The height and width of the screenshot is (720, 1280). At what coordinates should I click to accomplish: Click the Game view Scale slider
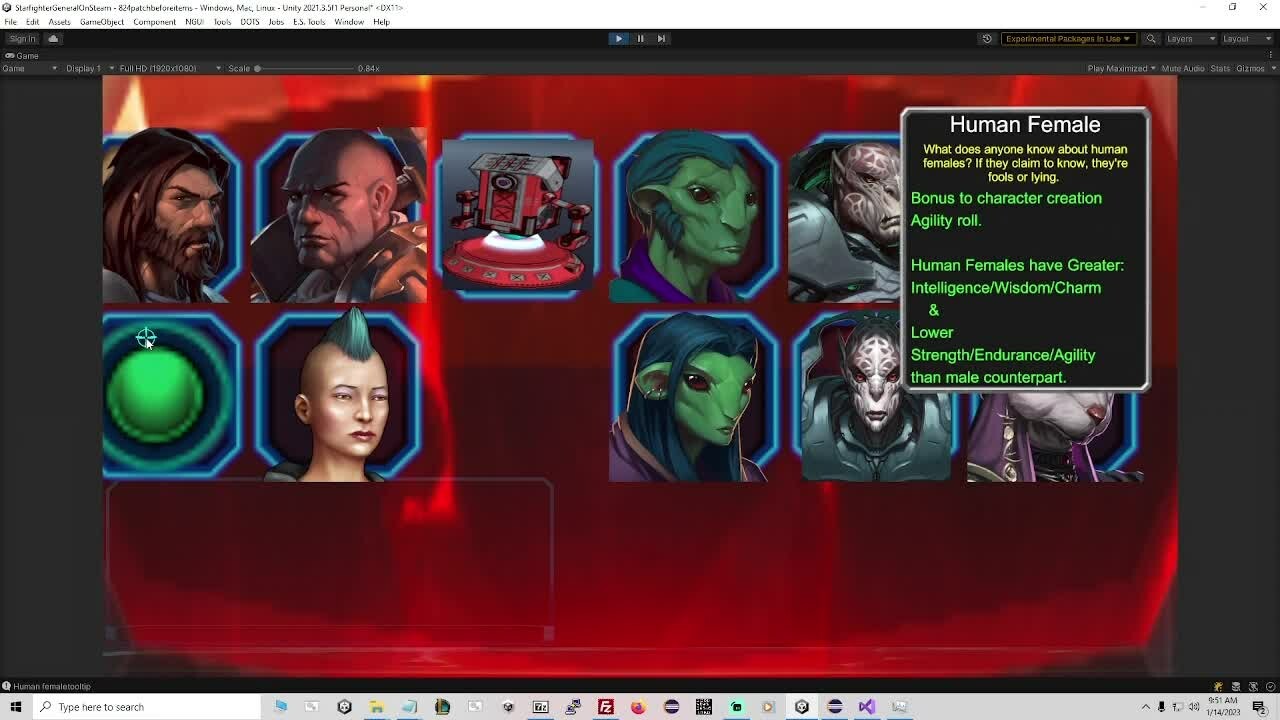point(300,68)
